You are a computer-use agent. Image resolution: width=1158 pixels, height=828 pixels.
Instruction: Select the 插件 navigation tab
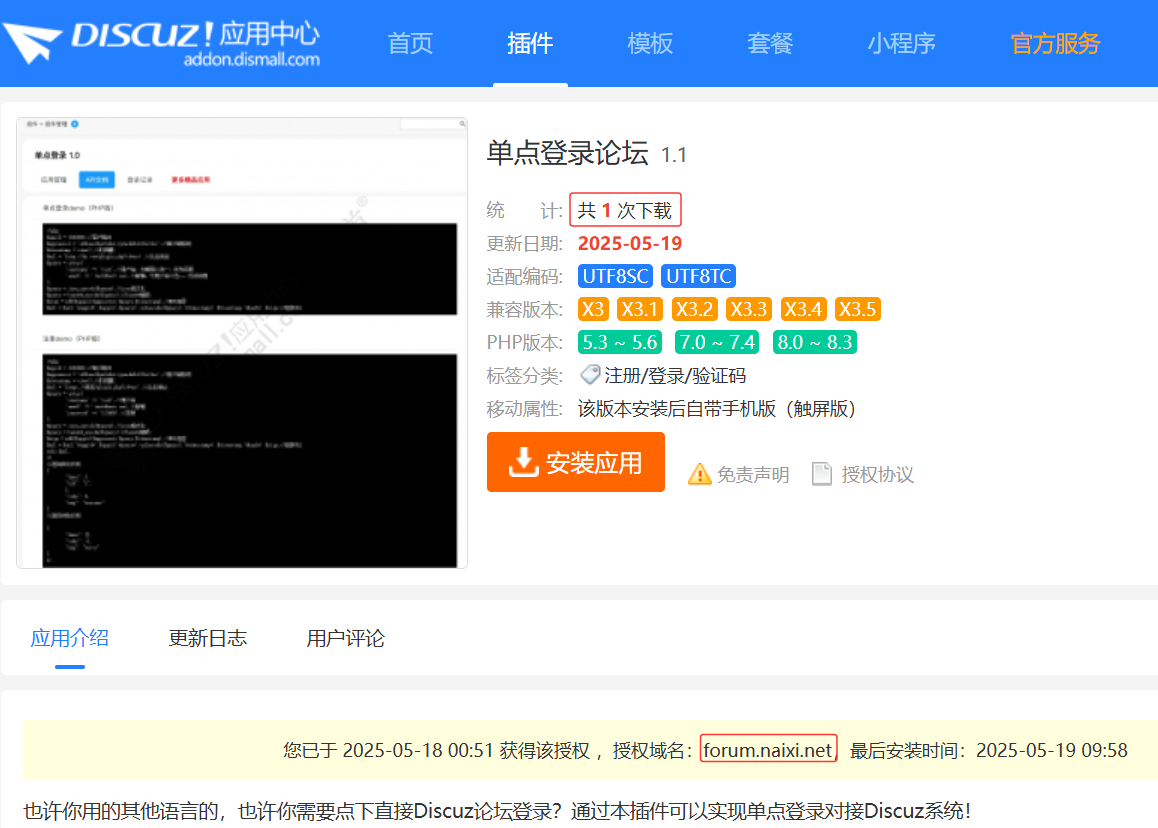pos(530,43)
